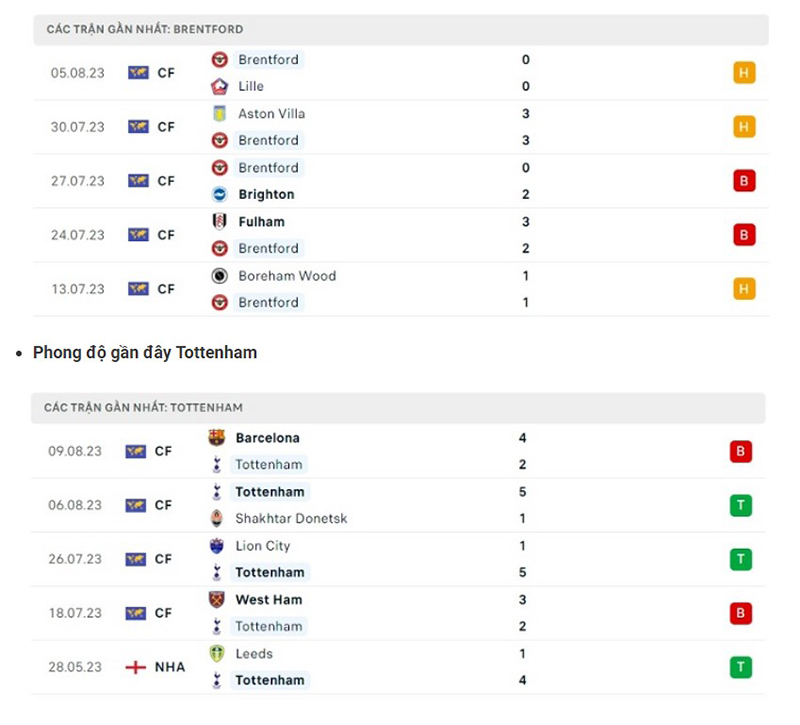Select the Tottenham crest next to Leeds match
The width and height of the screenshot is (800, 725).
[215, 680]
